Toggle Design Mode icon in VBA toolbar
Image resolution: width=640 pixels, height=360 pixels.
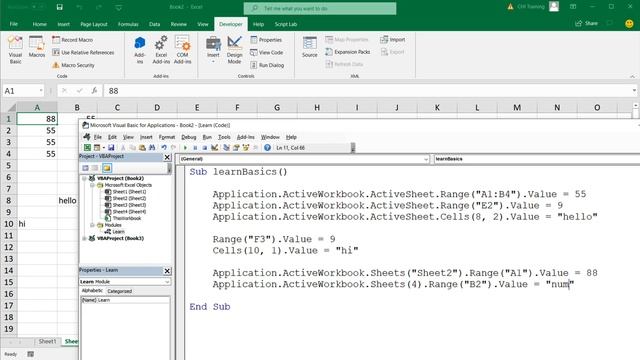tap(214, 148)
